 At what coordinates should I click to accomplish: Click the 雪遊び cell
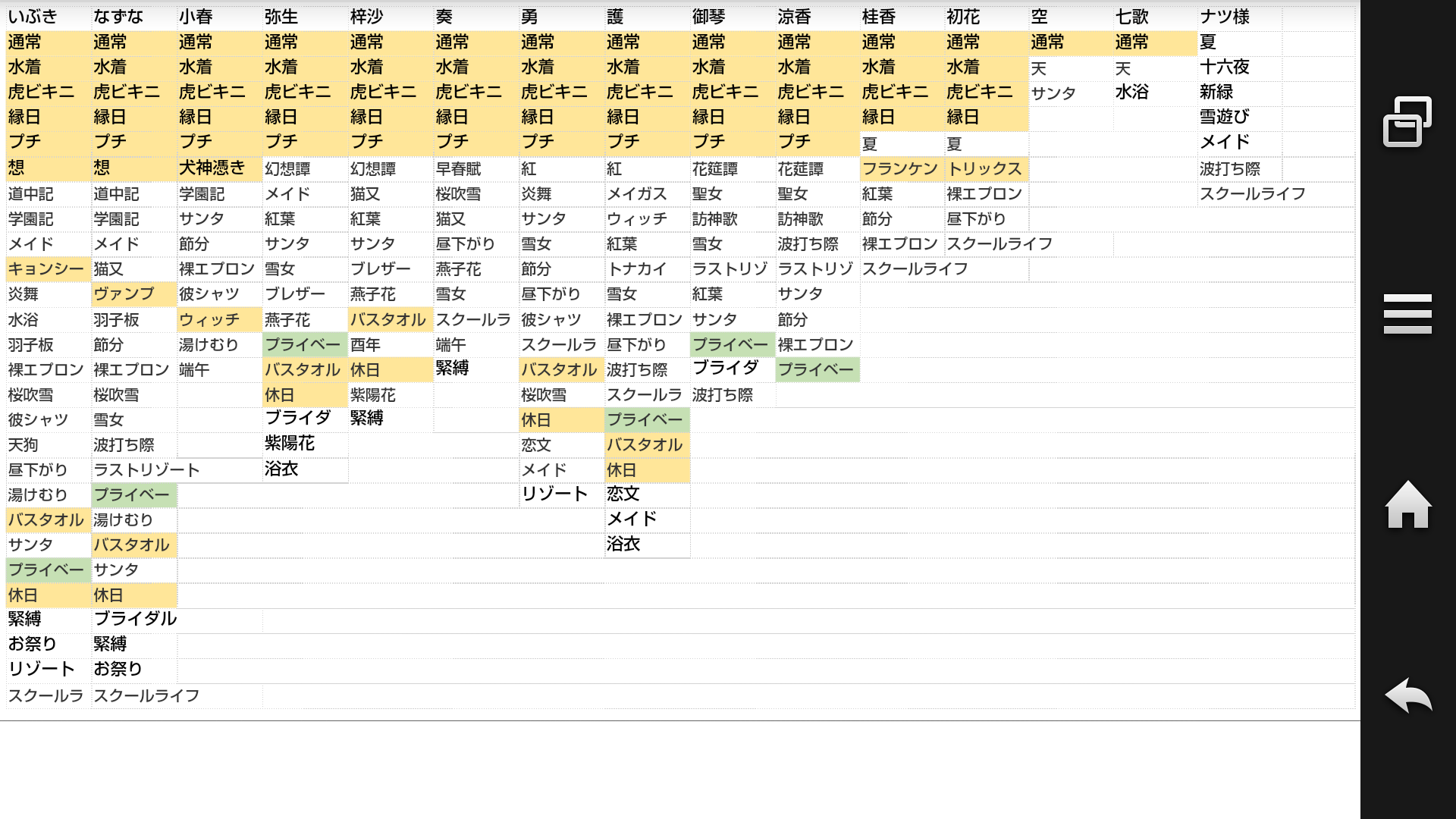1225,117
